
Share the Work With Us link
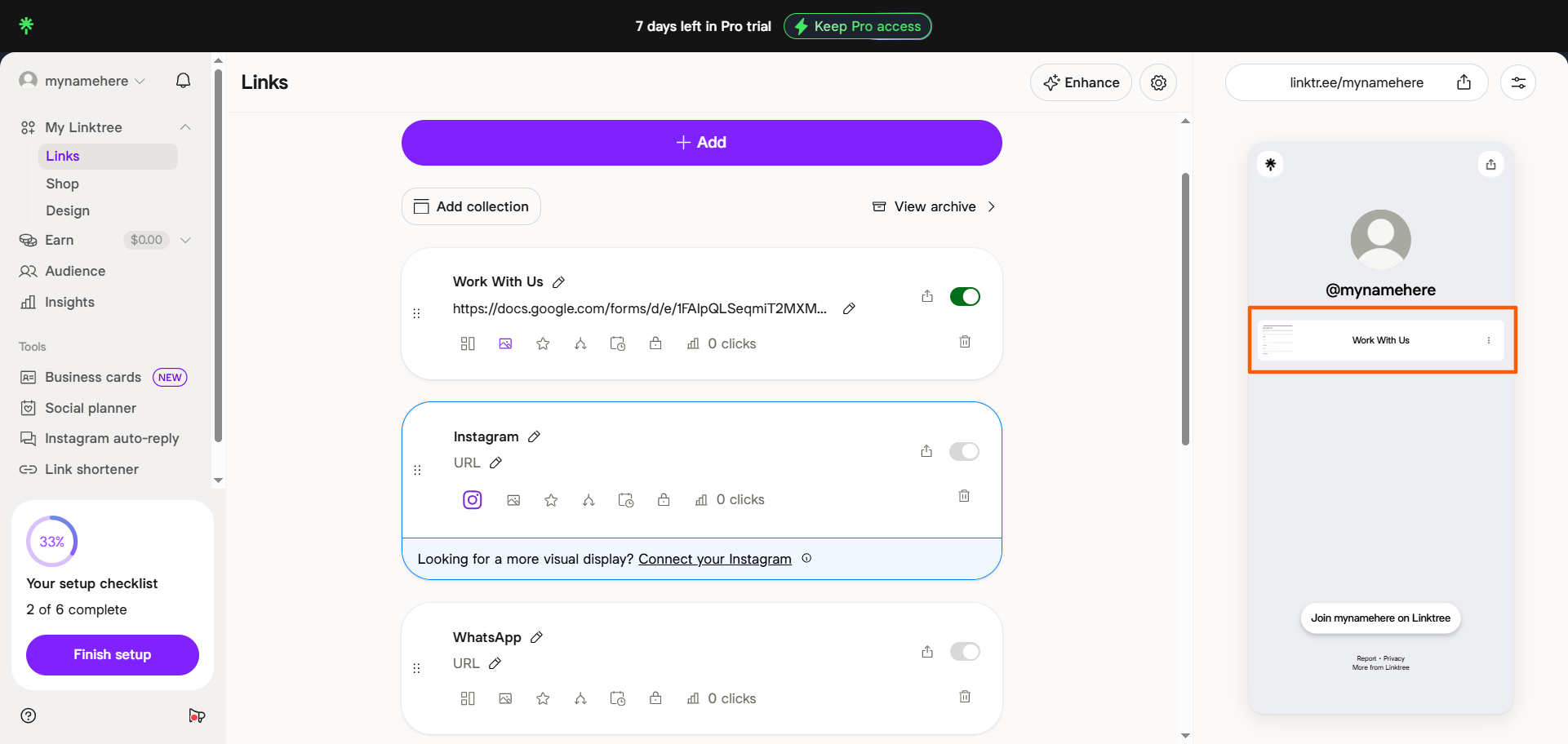[x=927, y=296]
